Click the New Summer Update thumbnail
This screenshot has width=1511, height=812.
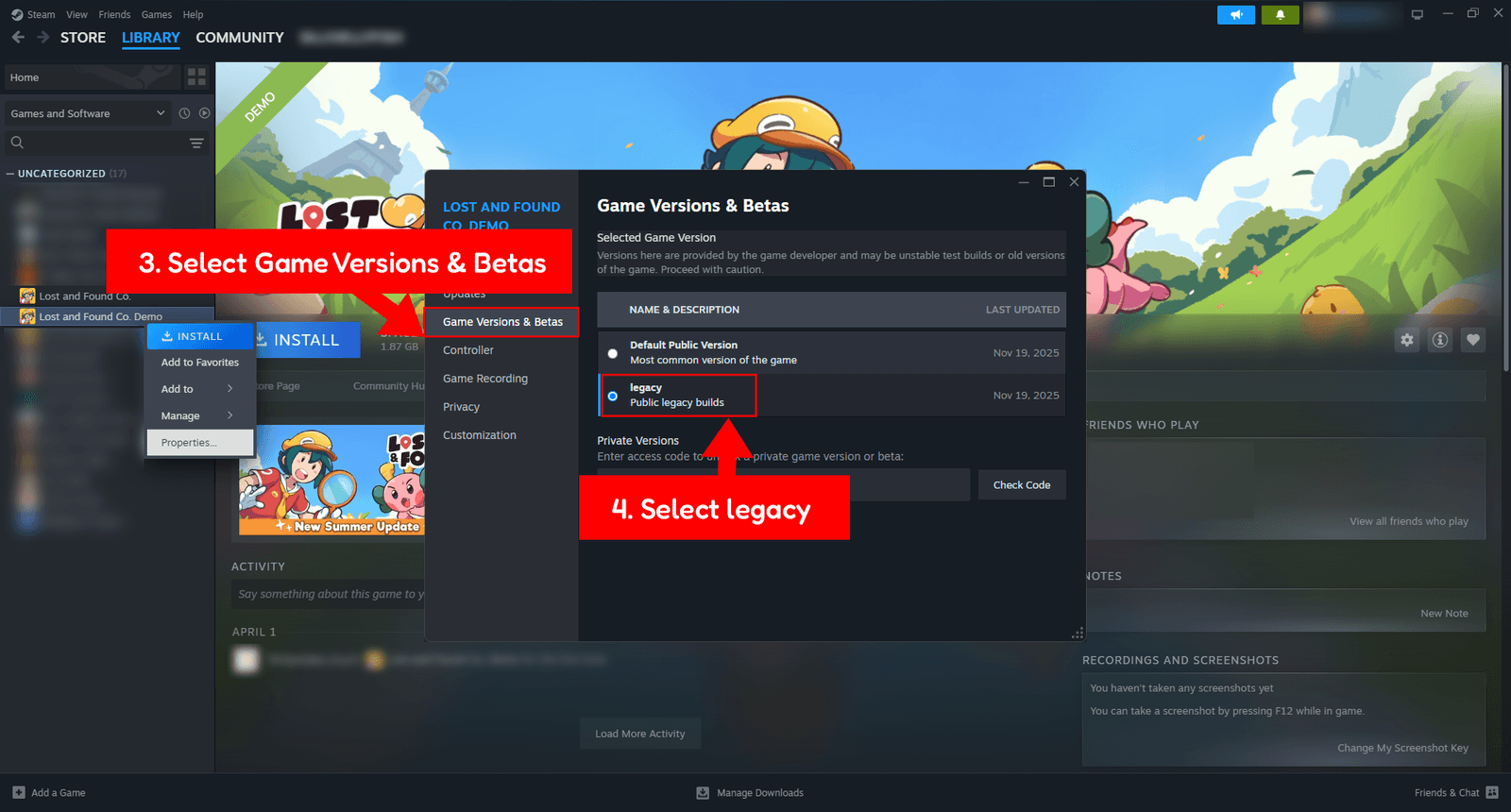[331, 480]
